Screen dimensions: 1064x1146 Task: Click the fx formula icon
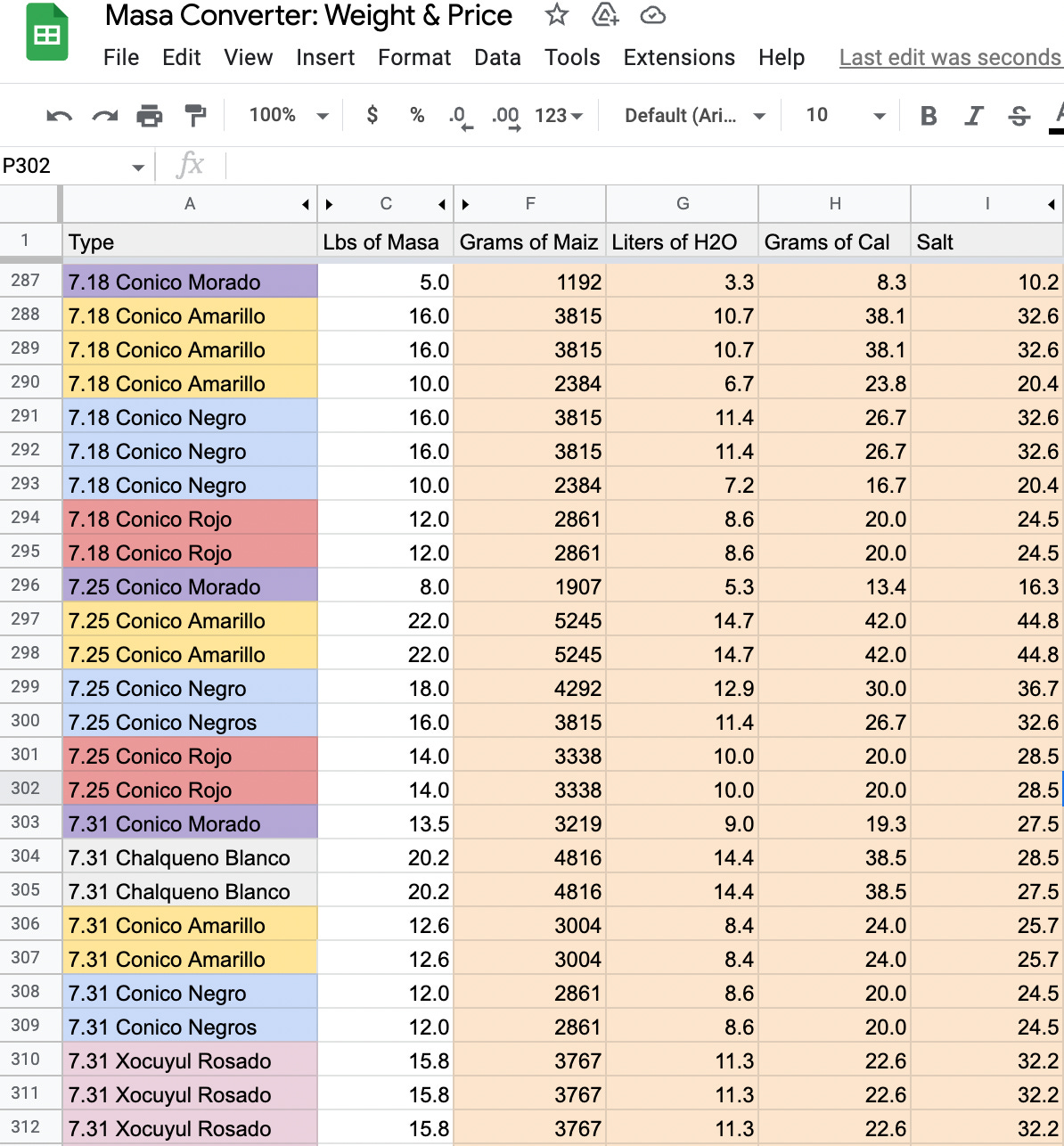[190, 165]
